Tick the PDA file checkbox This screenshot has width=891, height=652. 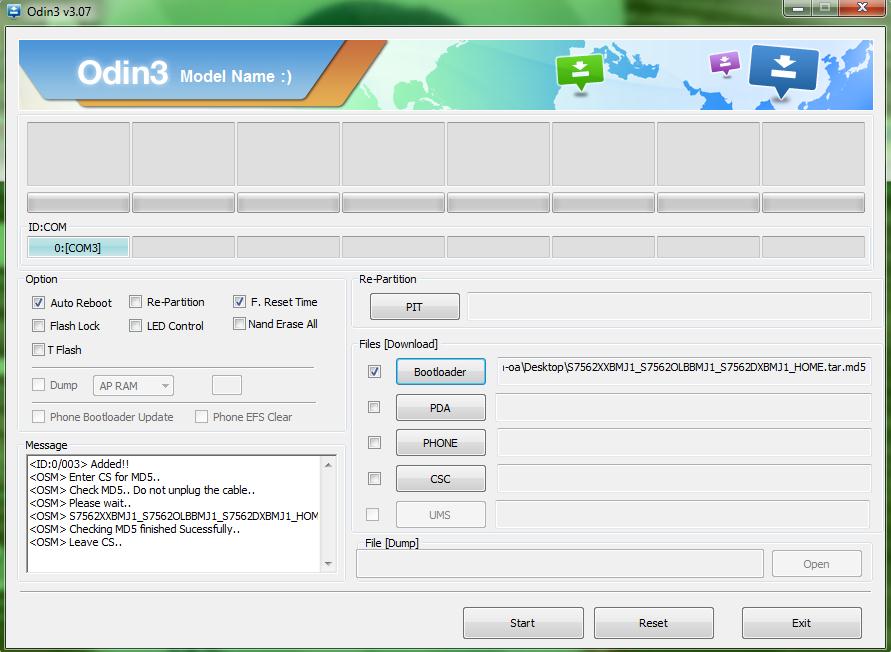click(x=374, y=407)
